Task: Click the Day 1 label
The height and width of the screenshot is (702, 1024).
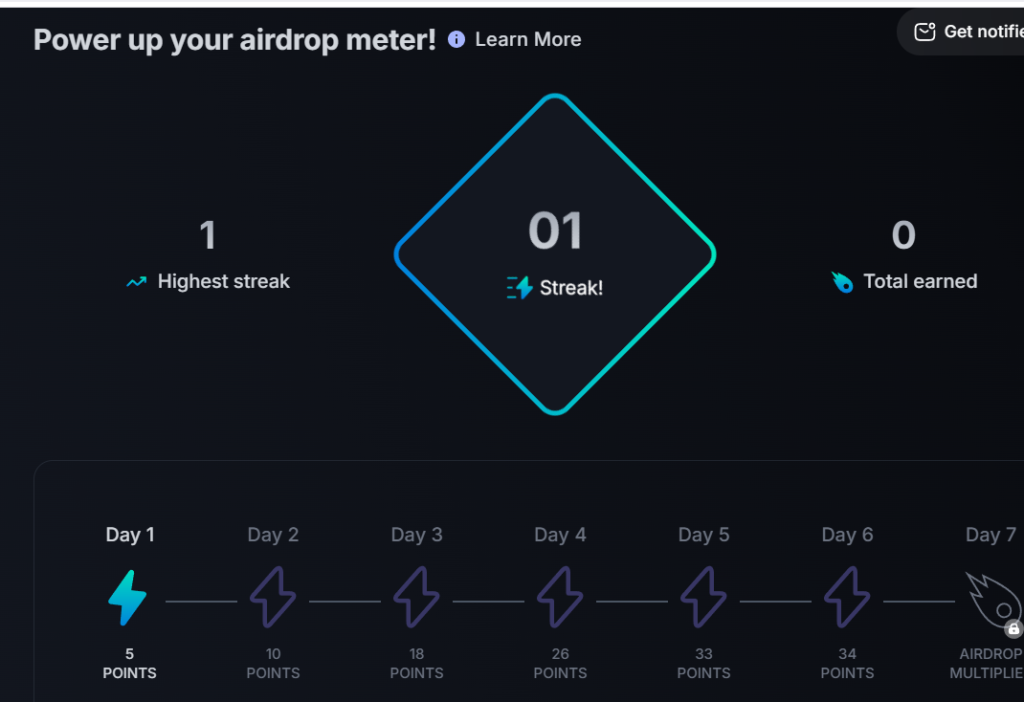Action: 130,535
